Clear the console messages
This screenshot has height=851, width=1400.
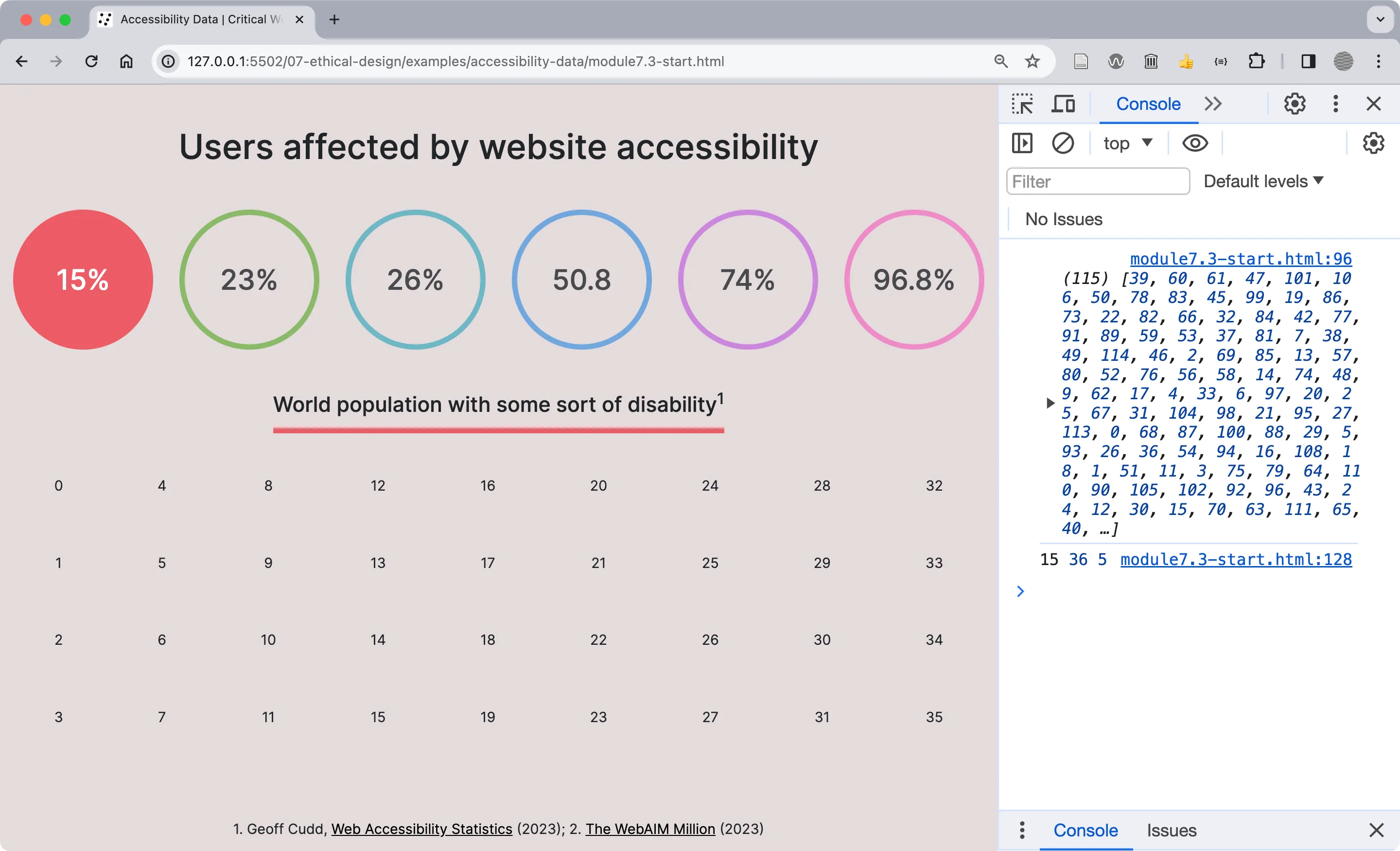[x=1063, y=143]
